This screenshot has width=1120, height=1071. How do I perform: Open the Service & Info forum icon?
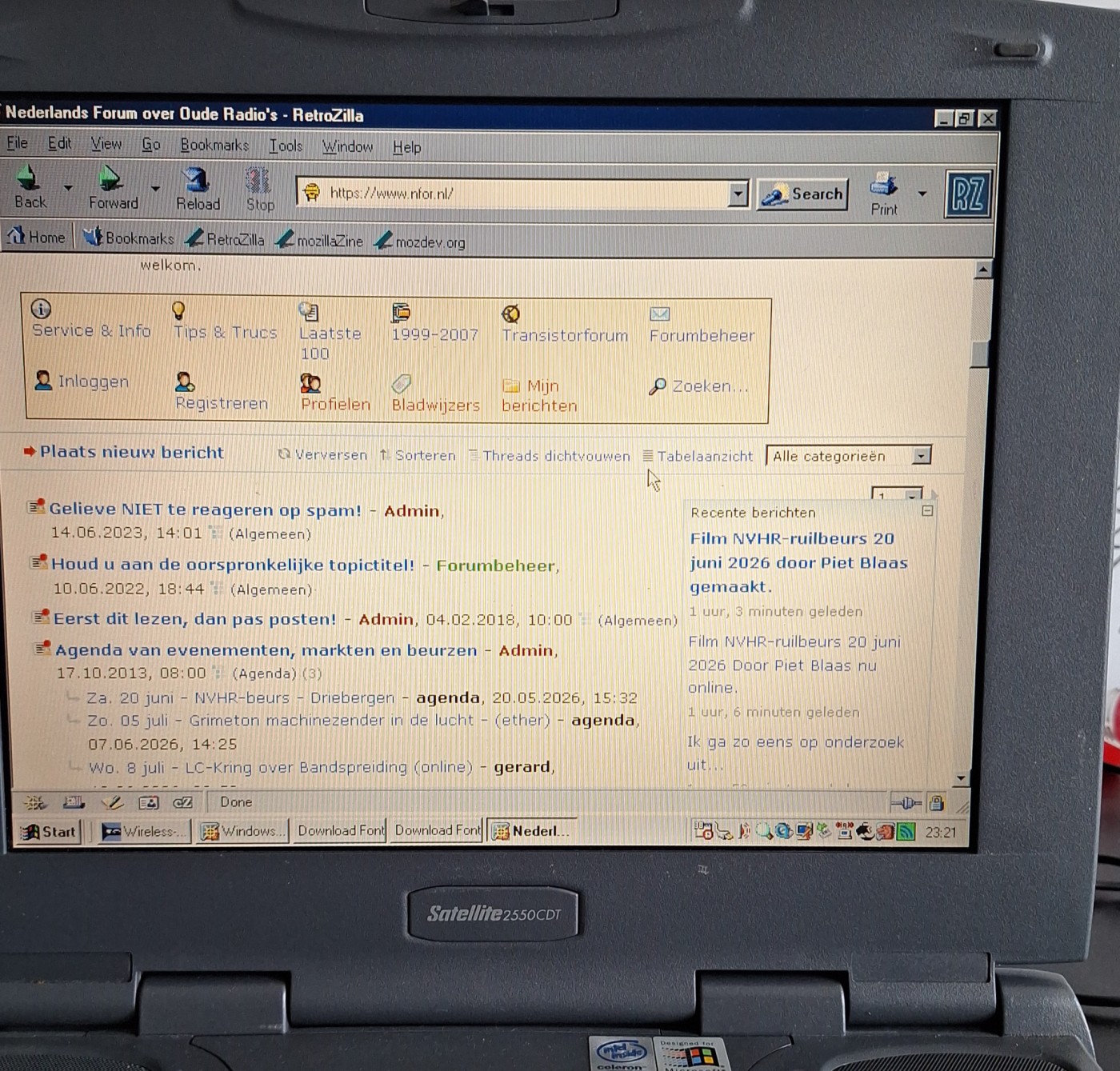pyautogui.click(x=41, y=309)
